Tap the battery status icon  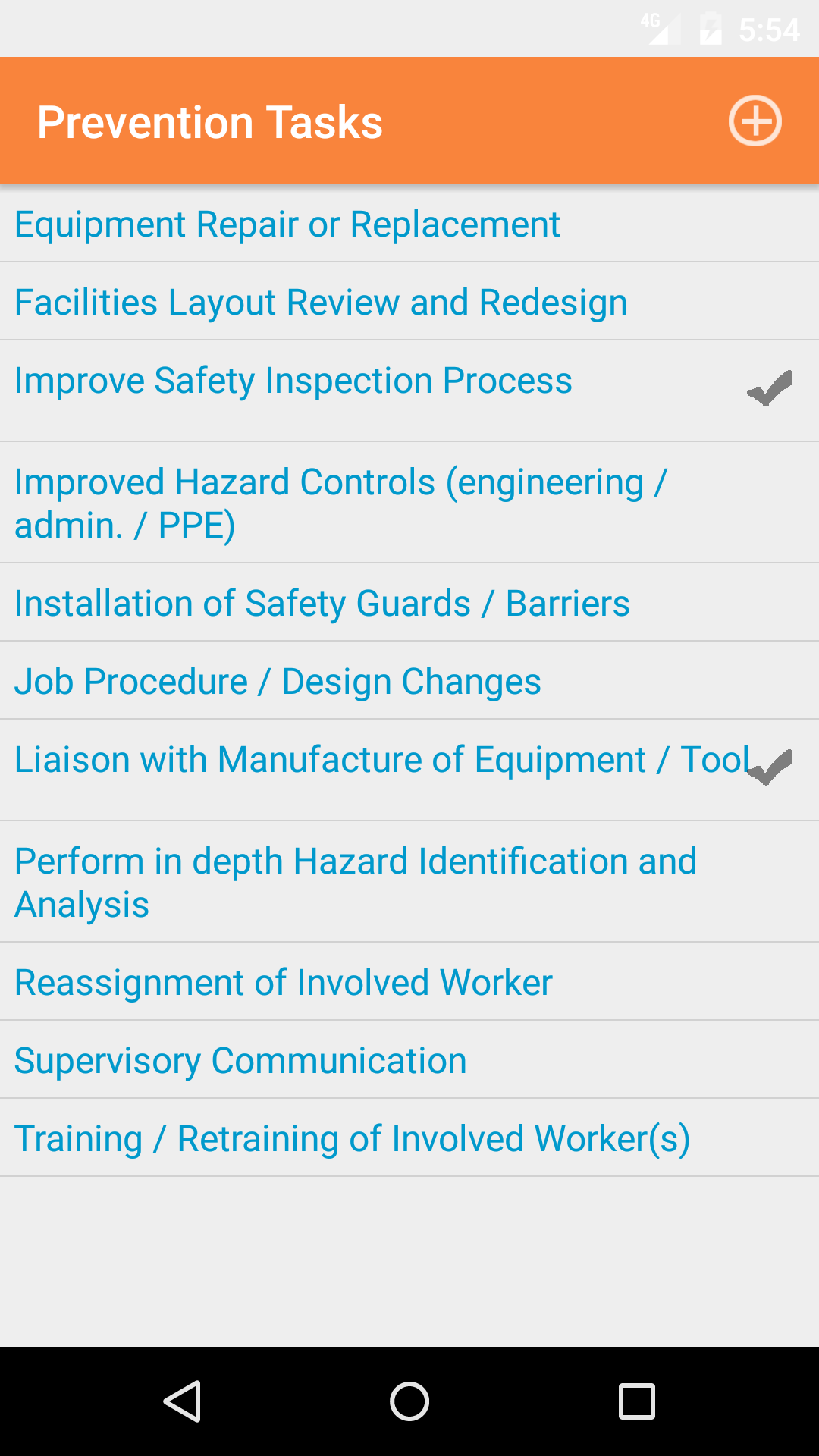point(710,29)
